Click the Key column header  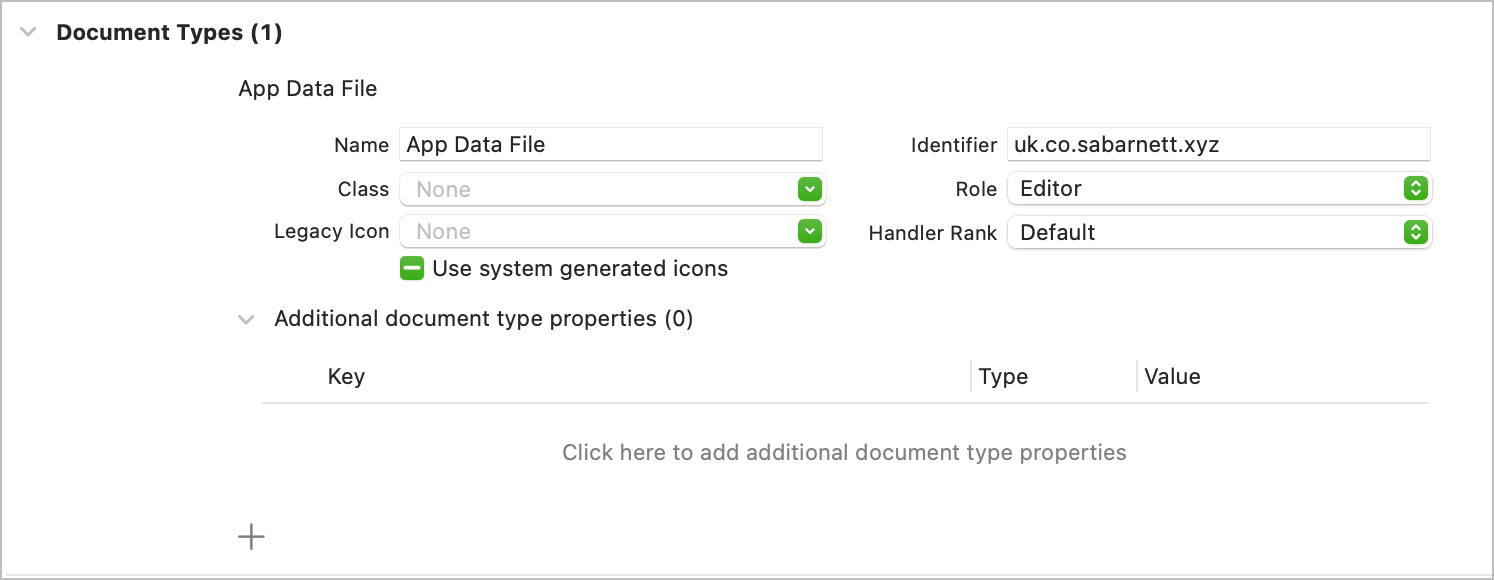coord(346,377)
